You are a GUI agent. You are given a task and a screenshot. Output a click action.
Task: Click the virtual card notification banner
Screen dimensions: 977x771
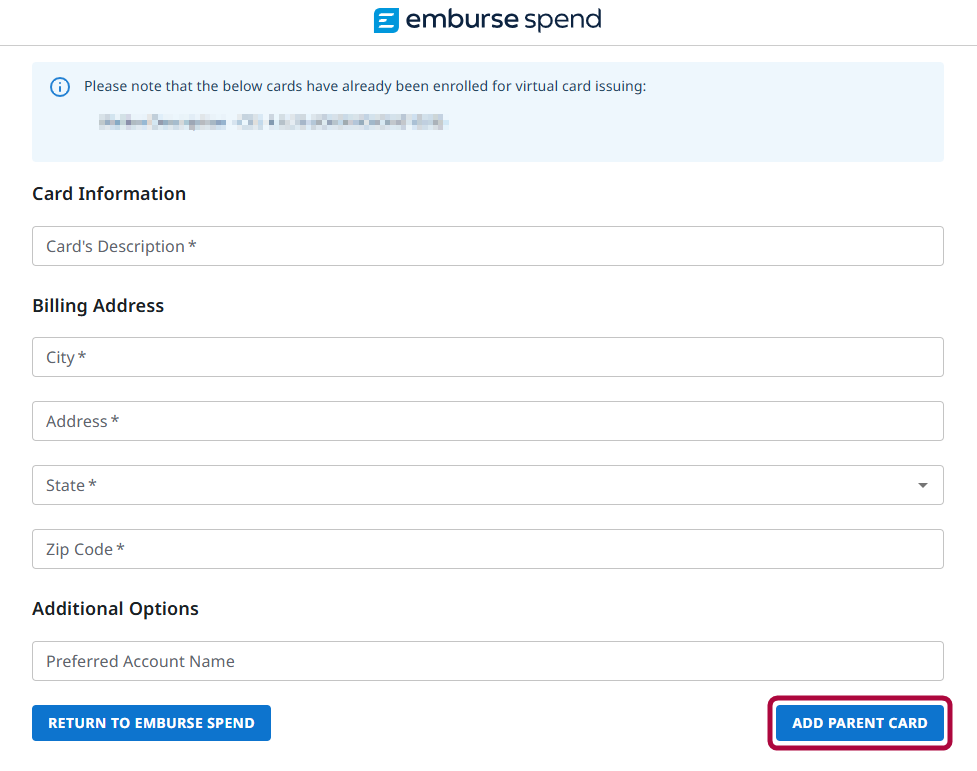[488, 111]
